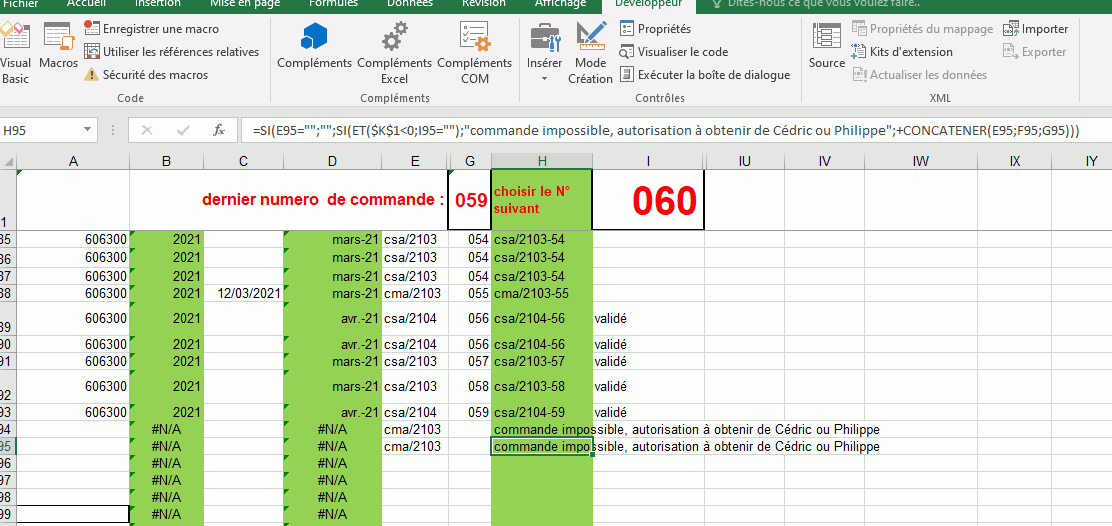Select the #N/A cell in column B row 96
Image resolution: width=1112 pixels, height=526 pixels.
167,464
